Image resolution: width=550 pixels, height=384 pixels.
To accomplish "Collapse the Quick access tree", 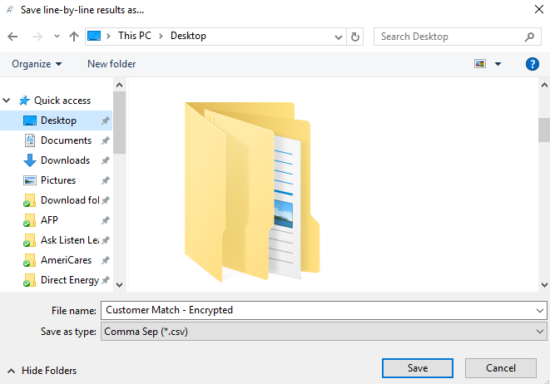I will [7, 101].
